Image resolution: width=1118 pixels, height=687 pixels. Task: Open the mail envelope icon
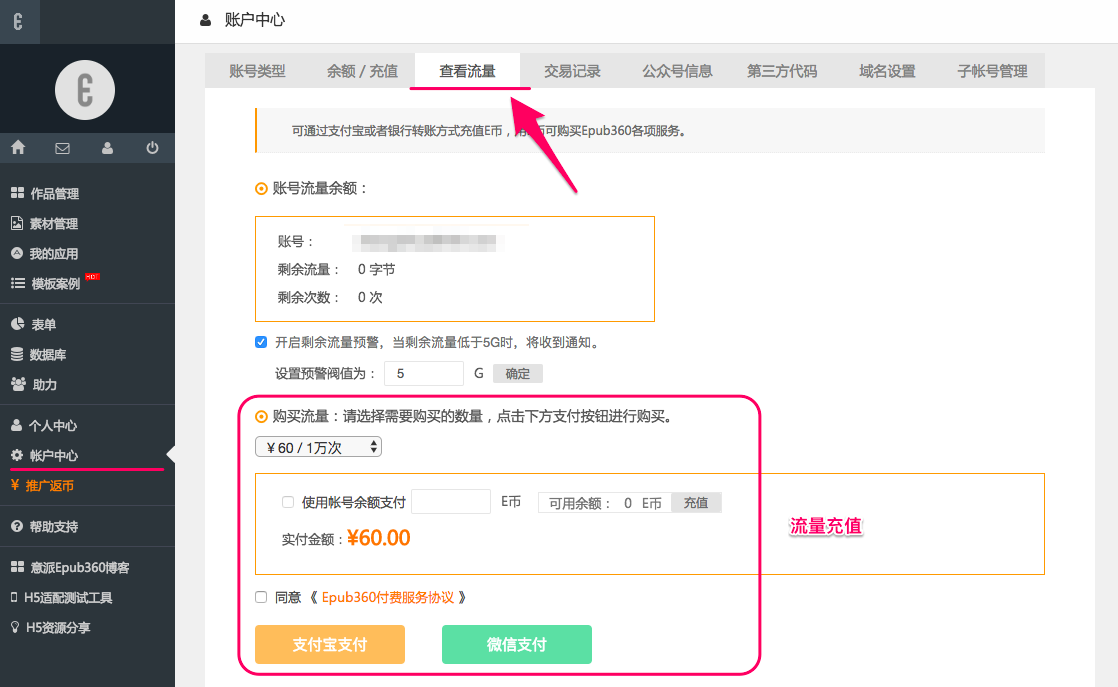[62, 148]
